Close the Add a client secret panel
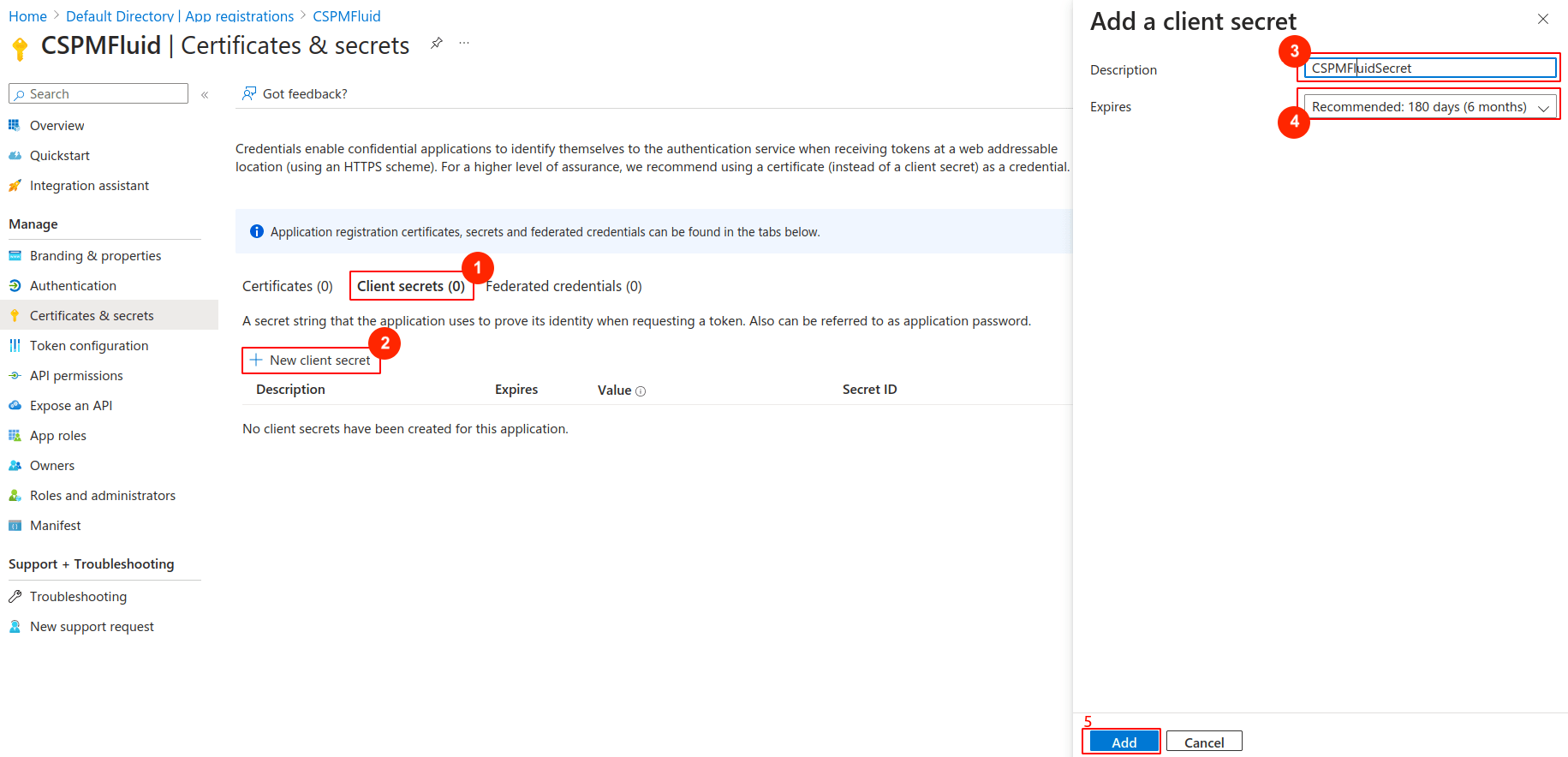This screenshot has width=1568, height=757. [x=1543, y=19]
